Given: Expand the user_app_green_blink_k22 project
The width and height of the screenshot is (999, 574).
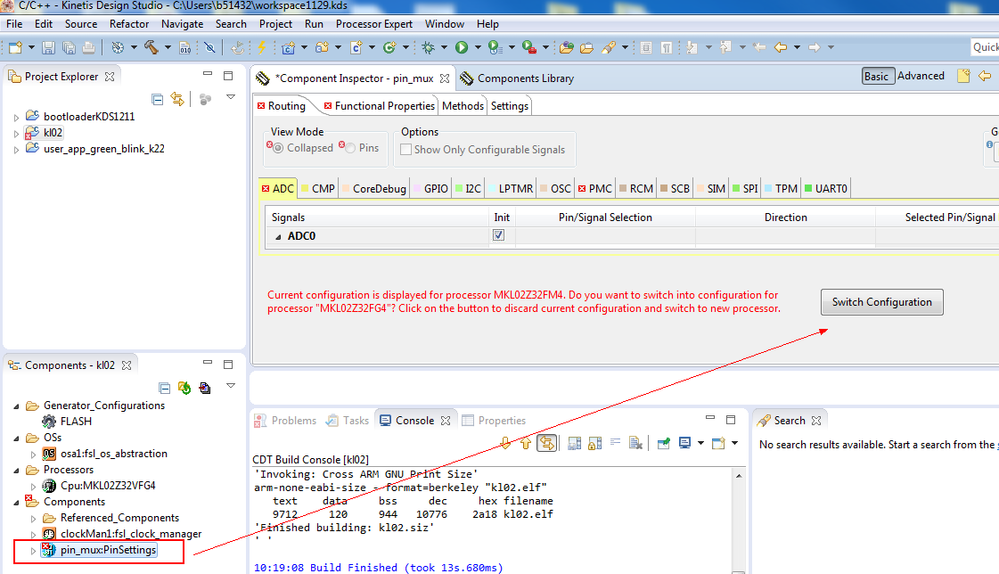Looking at the screenshot, I should 16,150.
